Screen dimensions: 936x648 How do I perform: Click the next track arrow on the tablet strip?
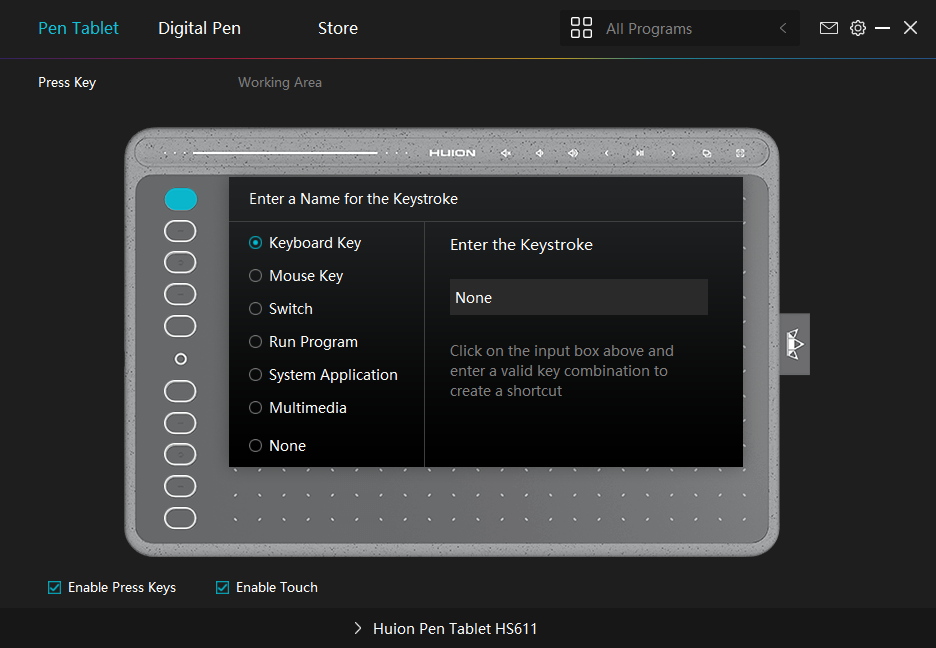point(673,153)
